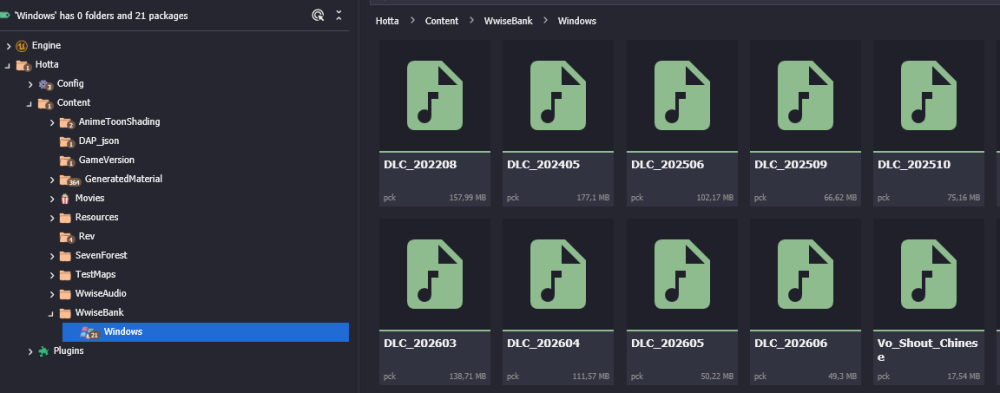Expand the Config folder arrow
The image size is (1000, 393).
(x=30, y=84)
